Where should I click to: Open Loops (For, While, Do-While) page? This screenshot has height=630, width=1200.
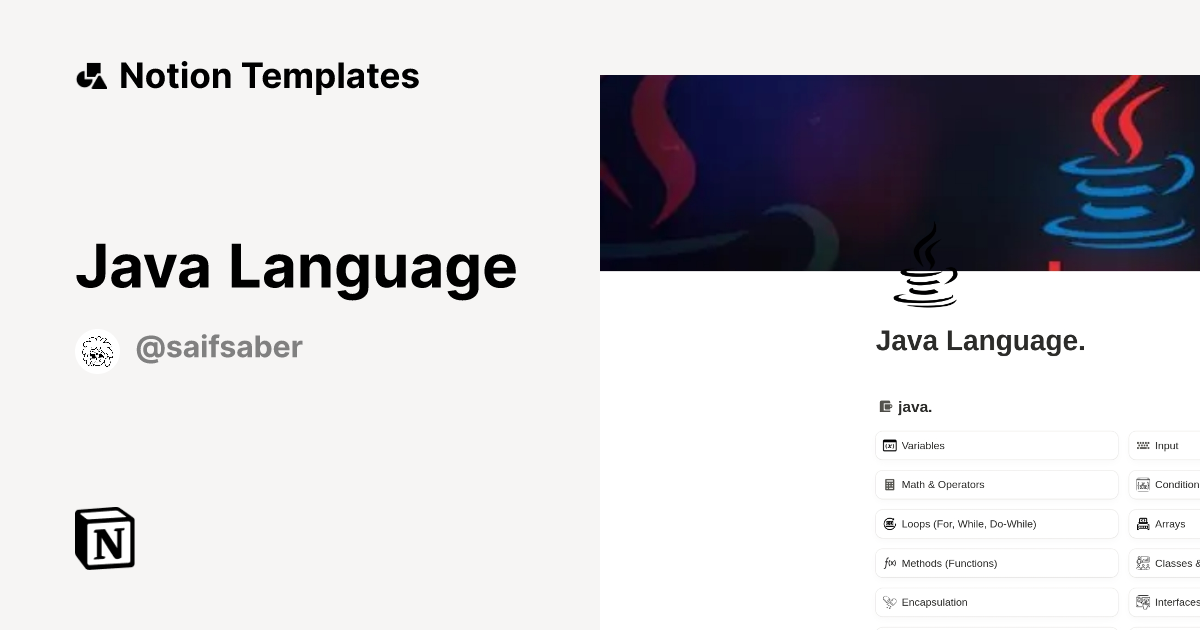[997, 524]
